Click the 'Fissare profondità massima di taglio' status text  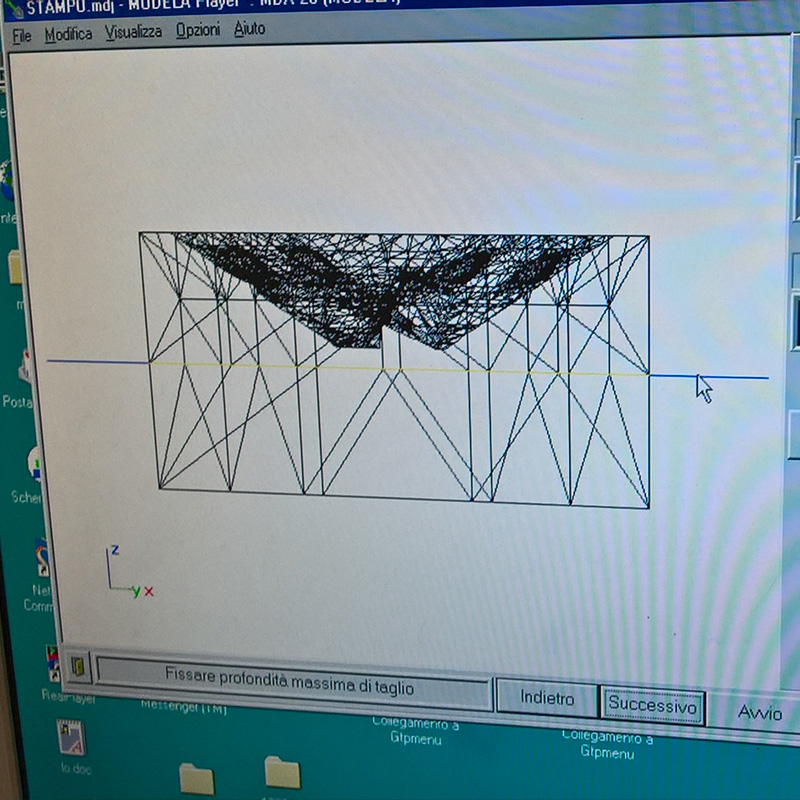[289, 682]
